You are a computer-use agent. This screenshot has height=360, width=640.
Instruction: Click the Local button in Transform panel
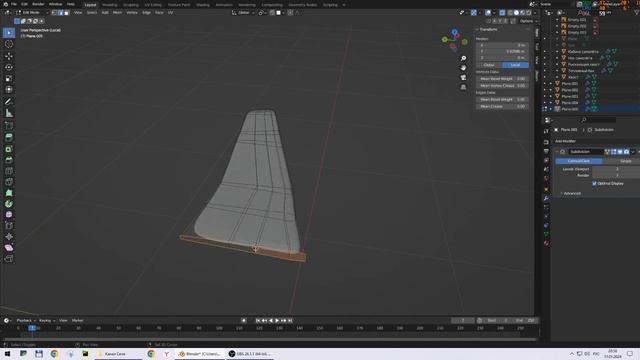(516, 65)
